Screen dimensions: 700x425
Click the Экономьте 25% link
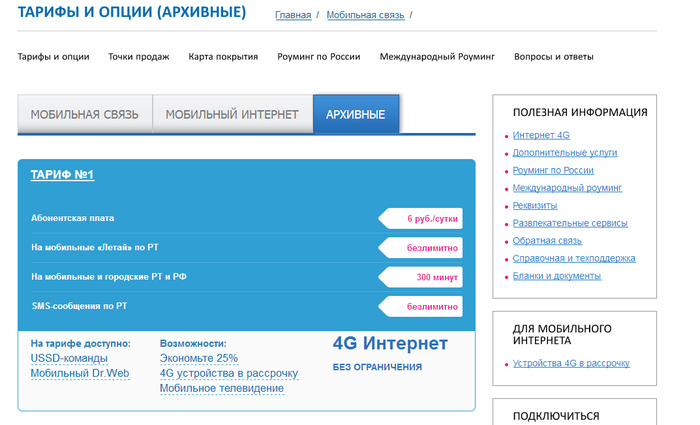click(x=199, y=358)
